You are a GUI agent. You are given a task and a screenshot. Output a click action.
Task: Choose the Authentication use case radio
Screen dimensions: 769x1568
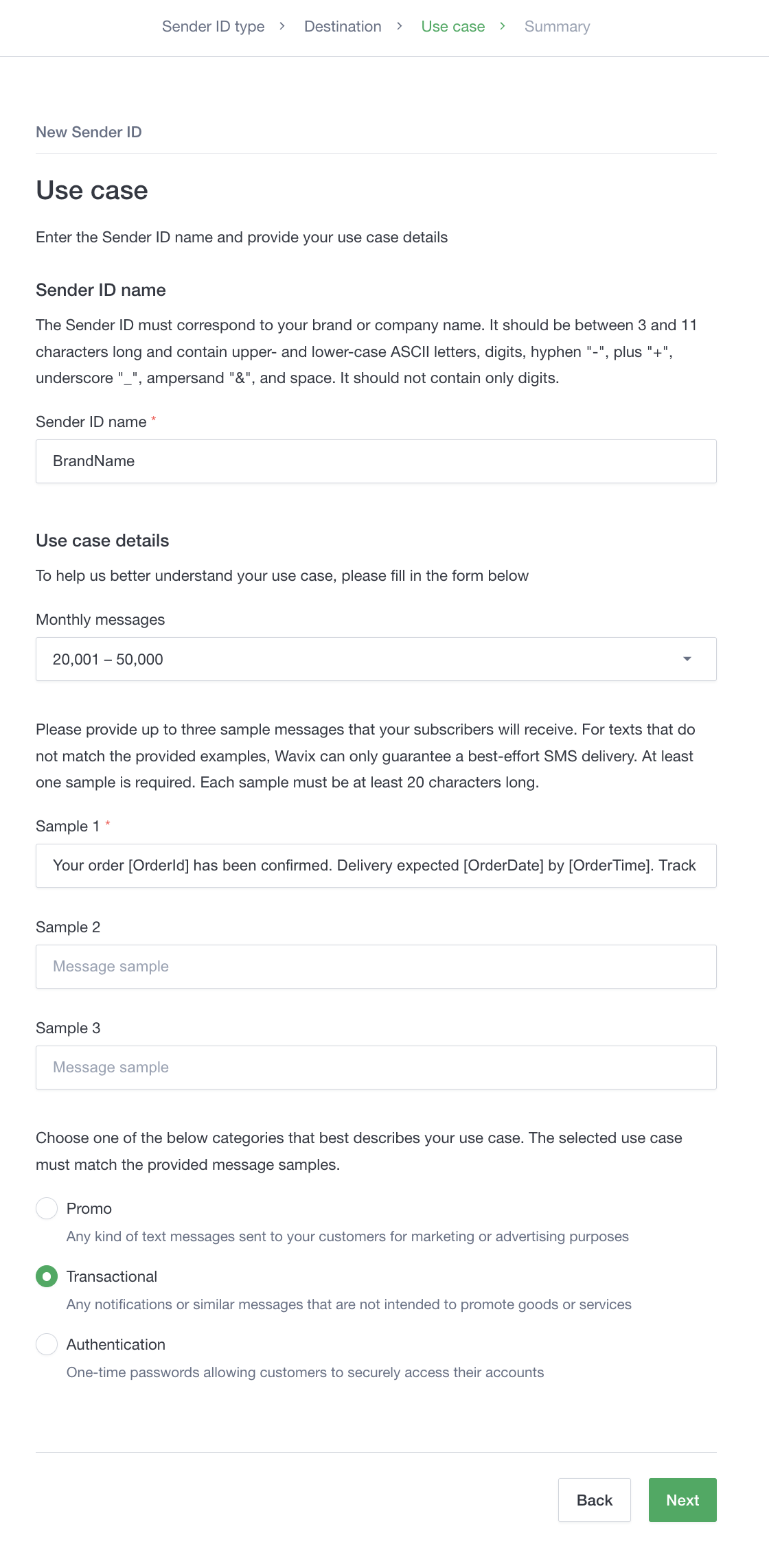click(x=47, y=1344)
